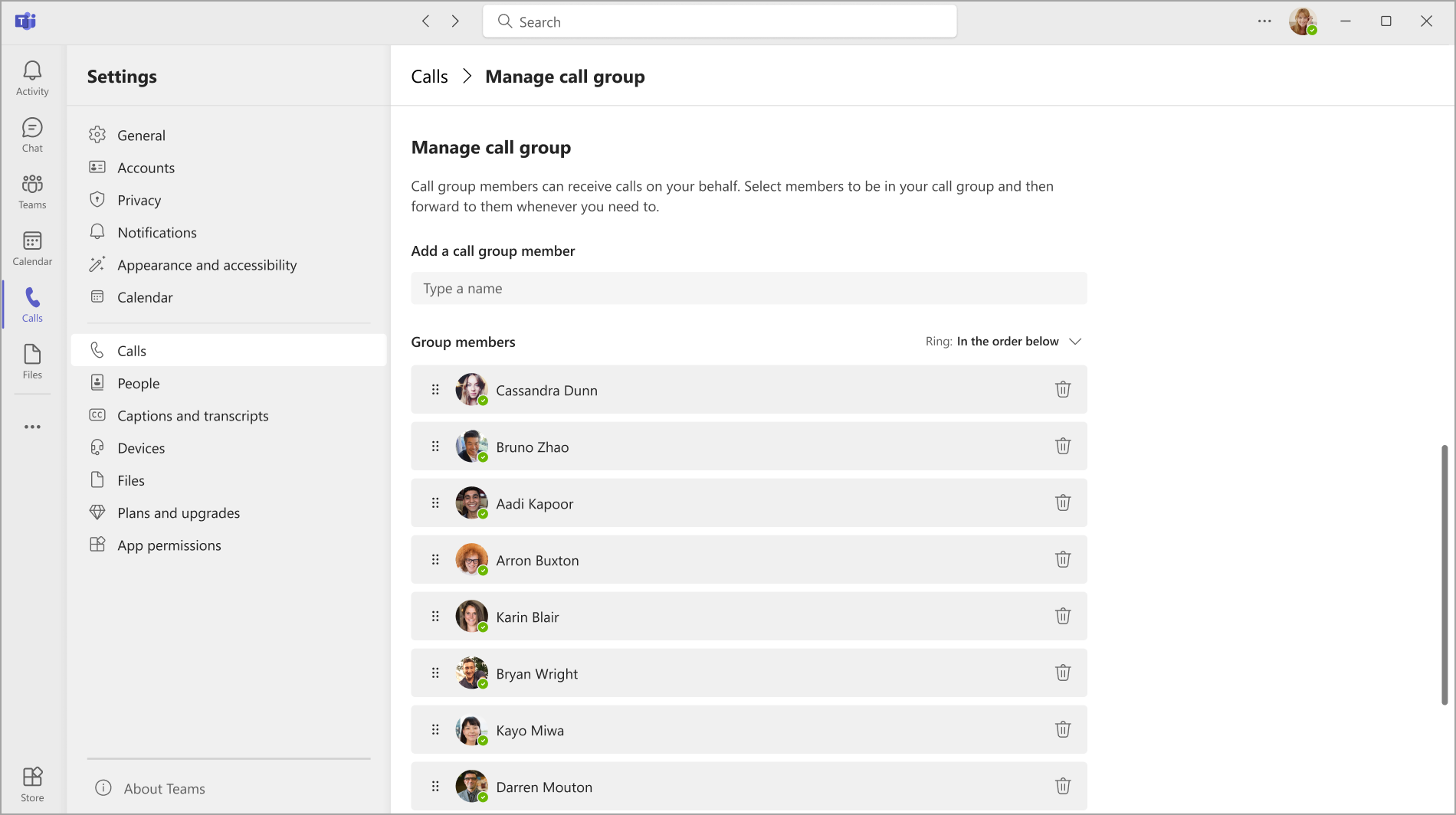Navigate back using the back arrow
1456x815 pixels.
(425, 21)
